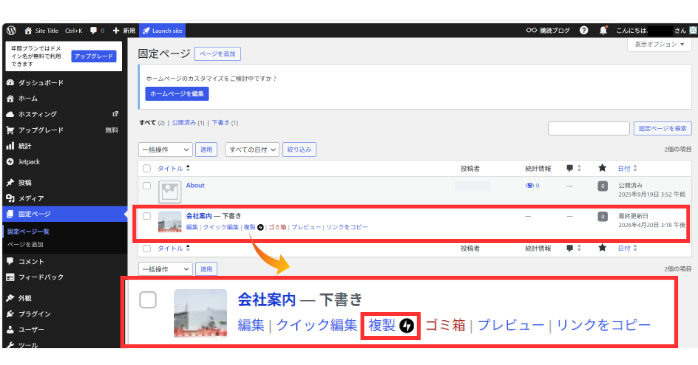Toggle select-all checkbox in table footer
698x365 pixels.
point(146,248)
